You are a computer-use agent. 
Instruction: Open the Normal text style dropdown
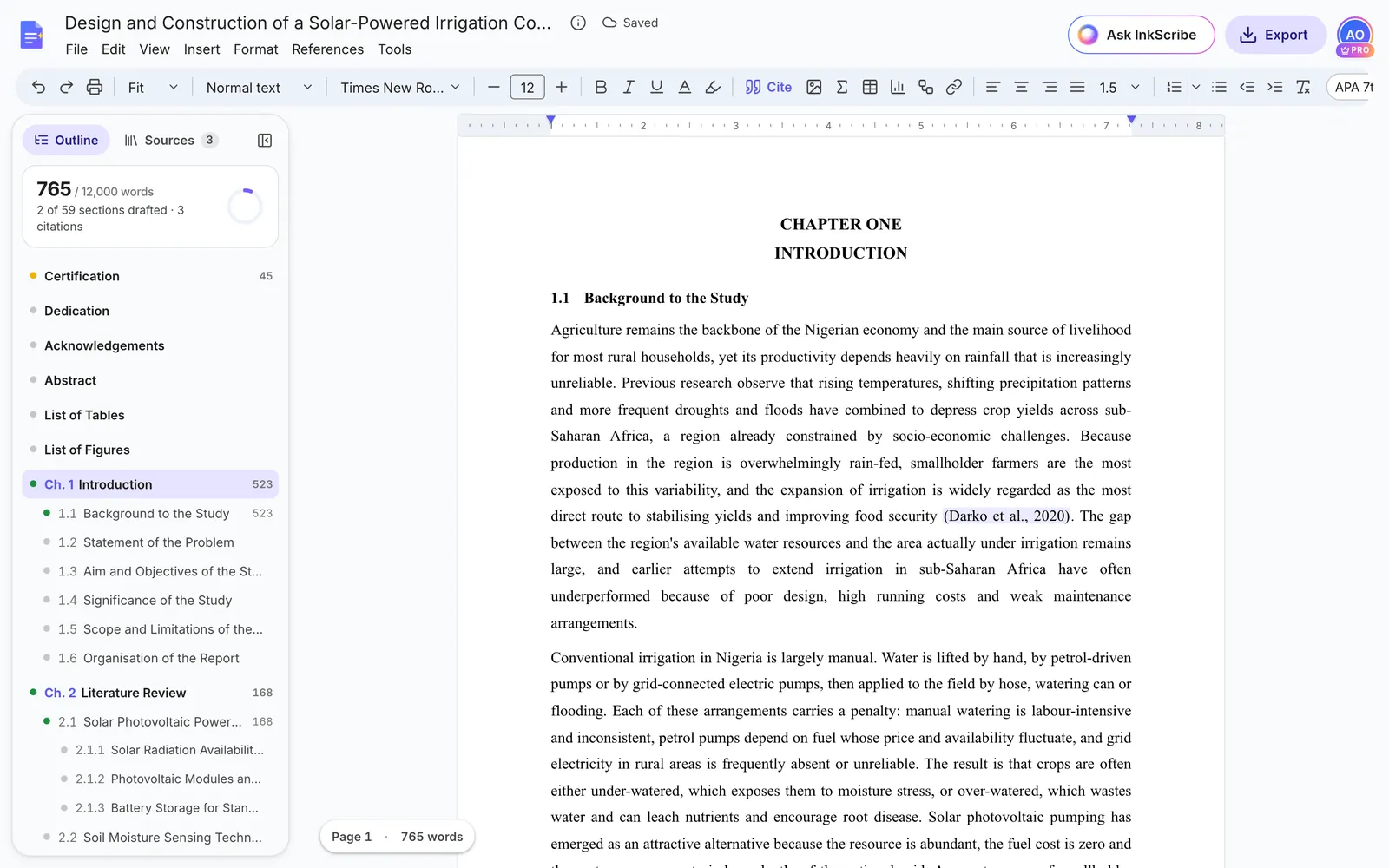(259, 87)
